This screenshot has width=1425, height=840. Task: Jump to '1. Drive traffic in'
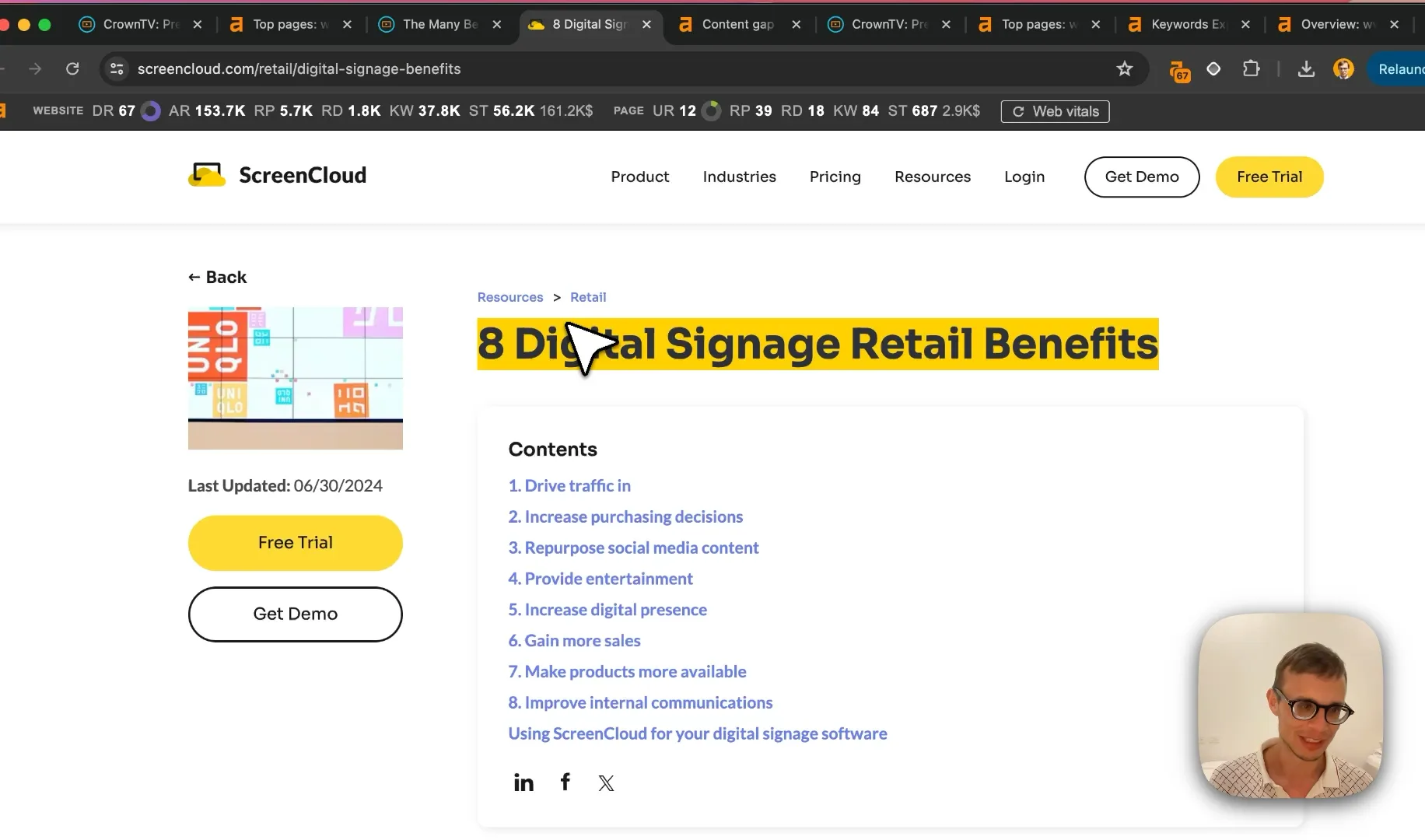(x=569, y=485)
